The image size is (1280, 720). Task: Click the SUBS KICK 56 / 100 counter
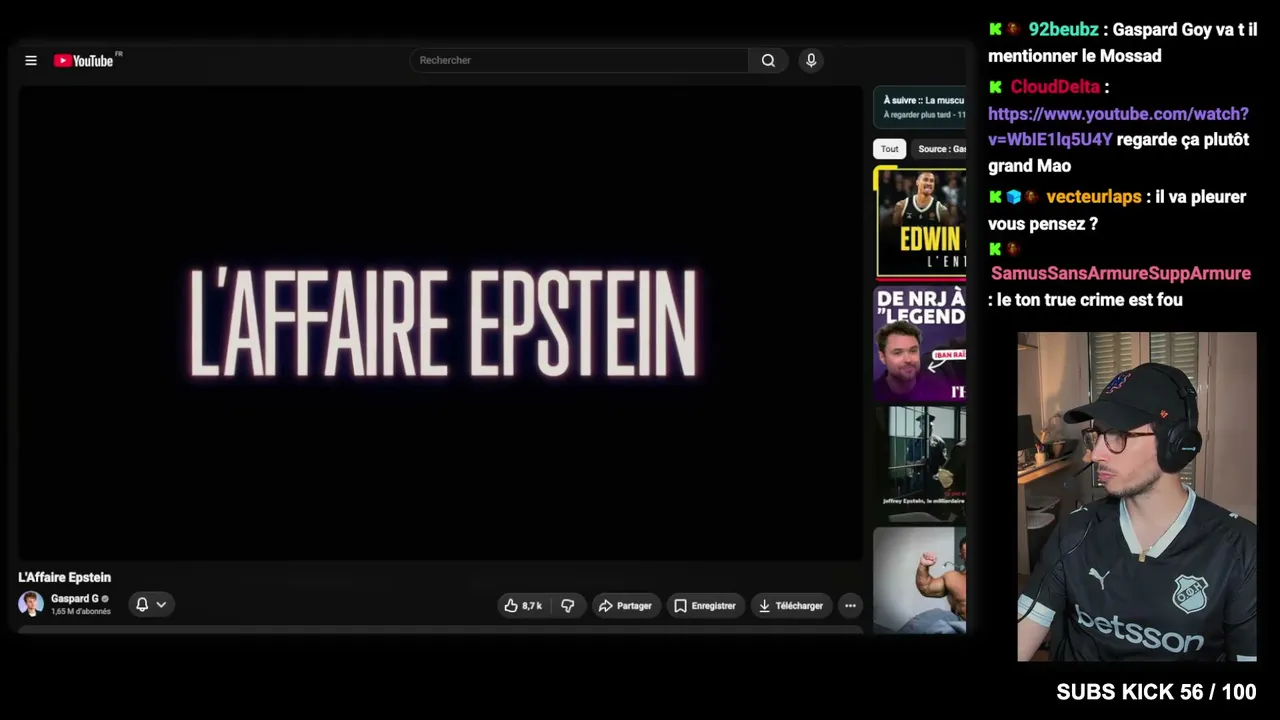point(1156,692)
